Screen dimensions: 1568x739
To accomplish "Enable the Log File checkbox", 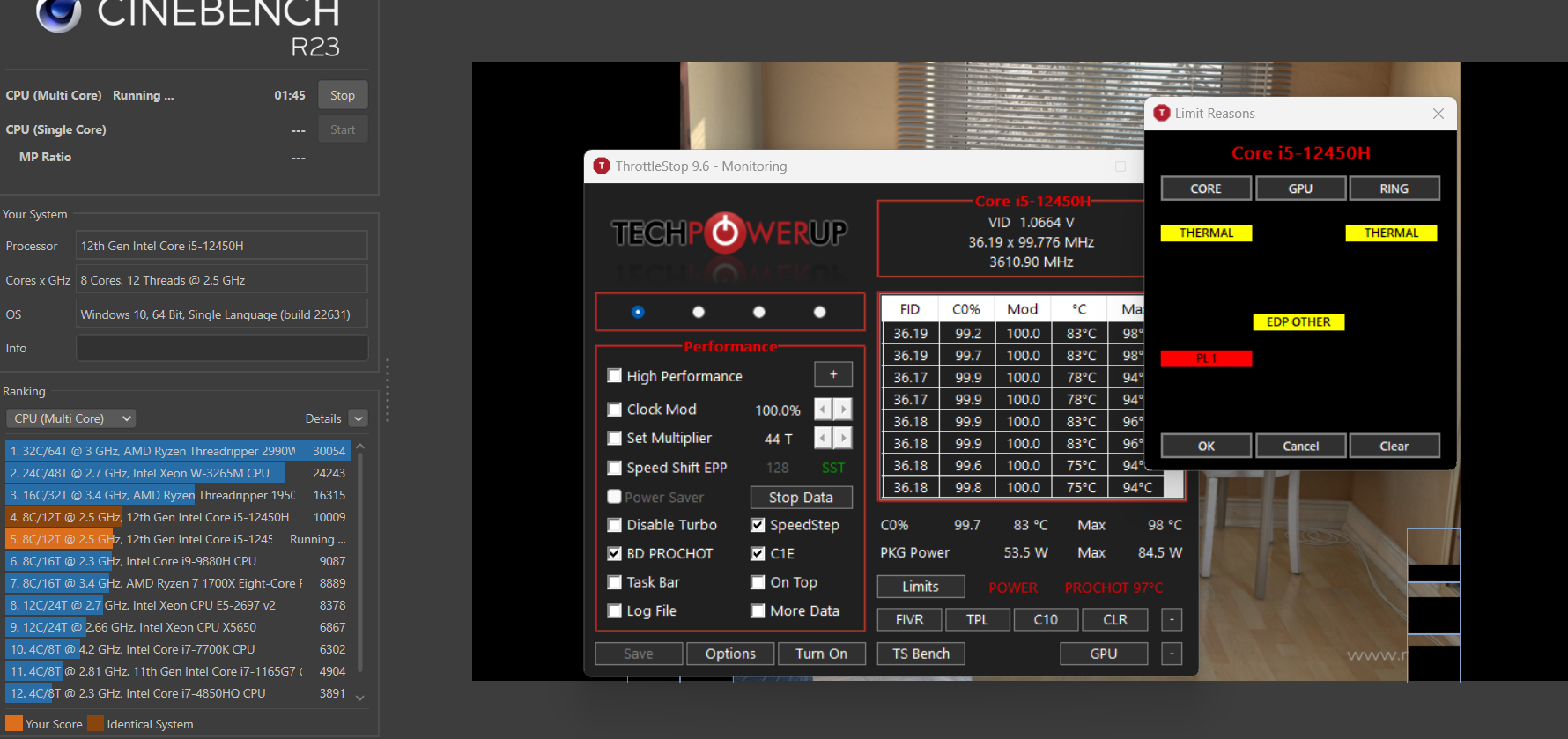I will [615, 610].
